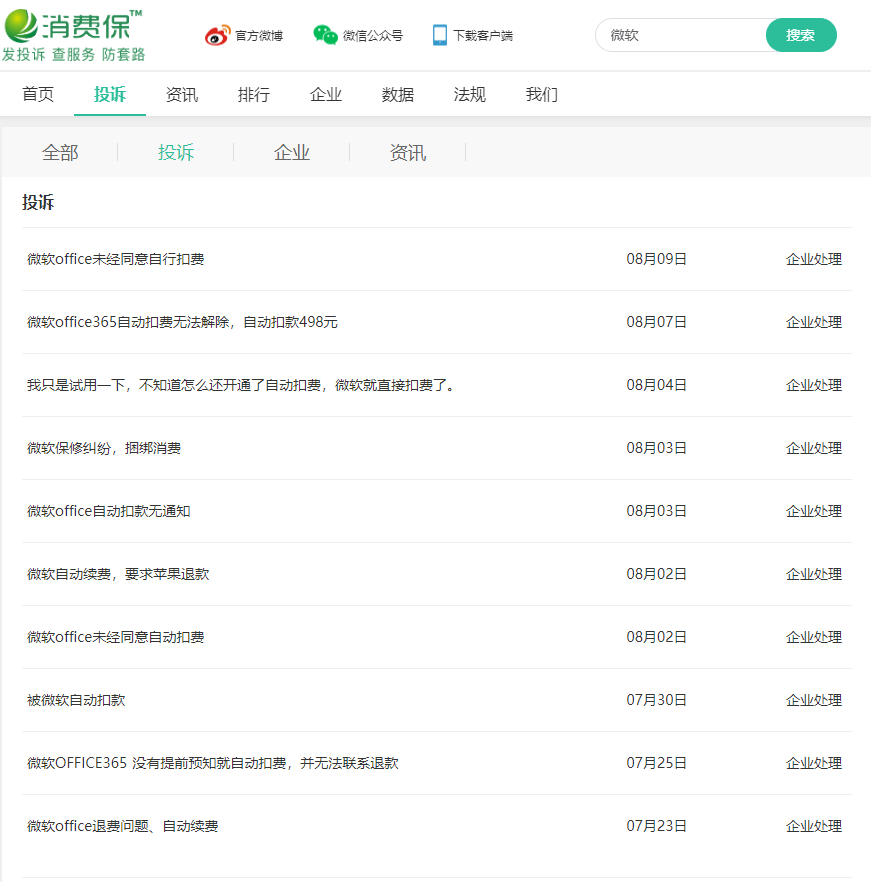871x882 pixels.
Task: Open 官方微博 link text
Action: (x=259, y=35)
